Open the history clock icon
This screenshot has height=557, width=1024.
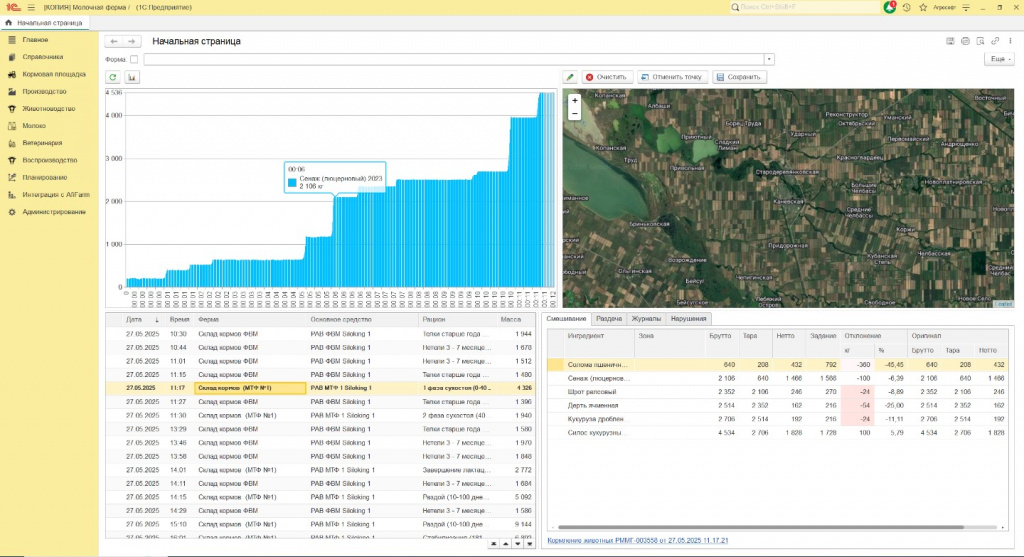906,7
